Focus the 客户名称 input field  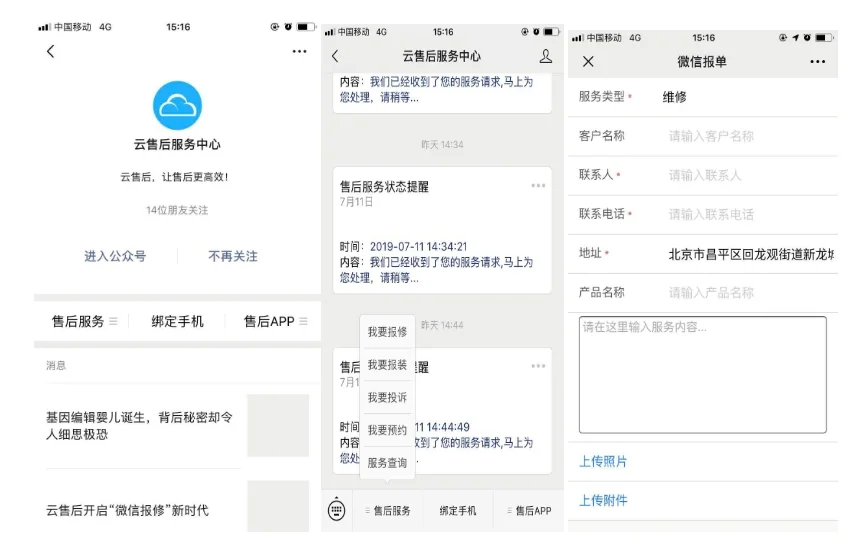(x=752, y=136)
